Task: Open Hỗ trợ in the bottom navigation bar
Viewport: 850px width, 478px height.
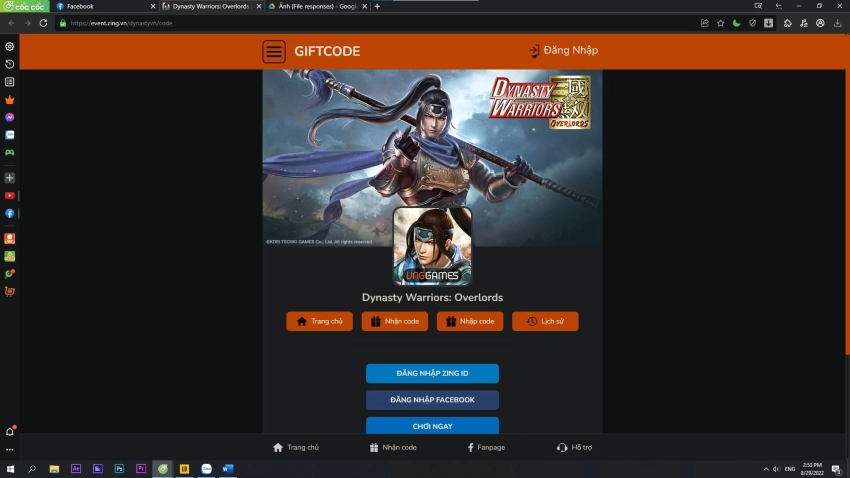Action: pyautogui.click(x=574, y=448)
